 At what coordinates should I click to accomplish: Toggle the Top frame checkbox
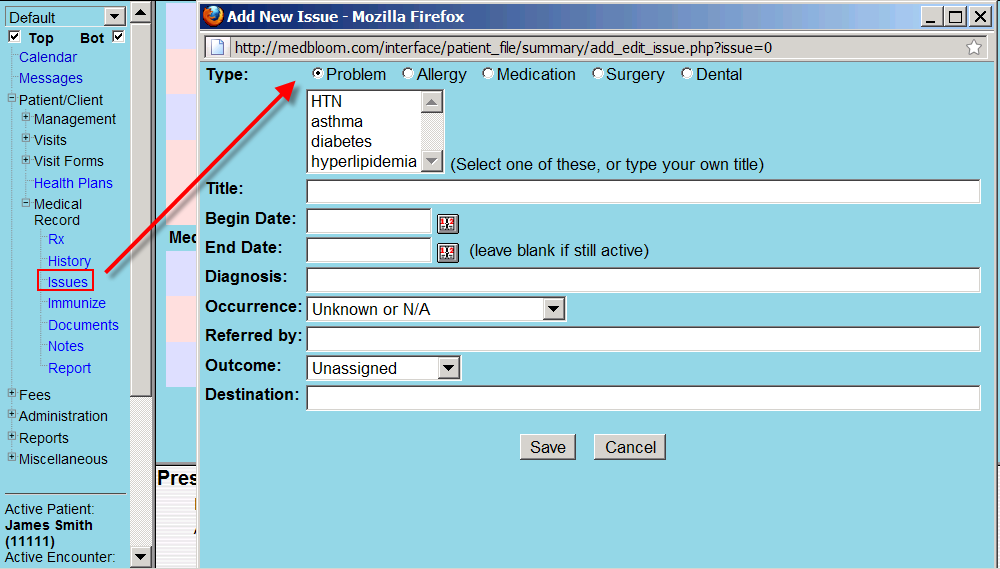pos(14,37)
